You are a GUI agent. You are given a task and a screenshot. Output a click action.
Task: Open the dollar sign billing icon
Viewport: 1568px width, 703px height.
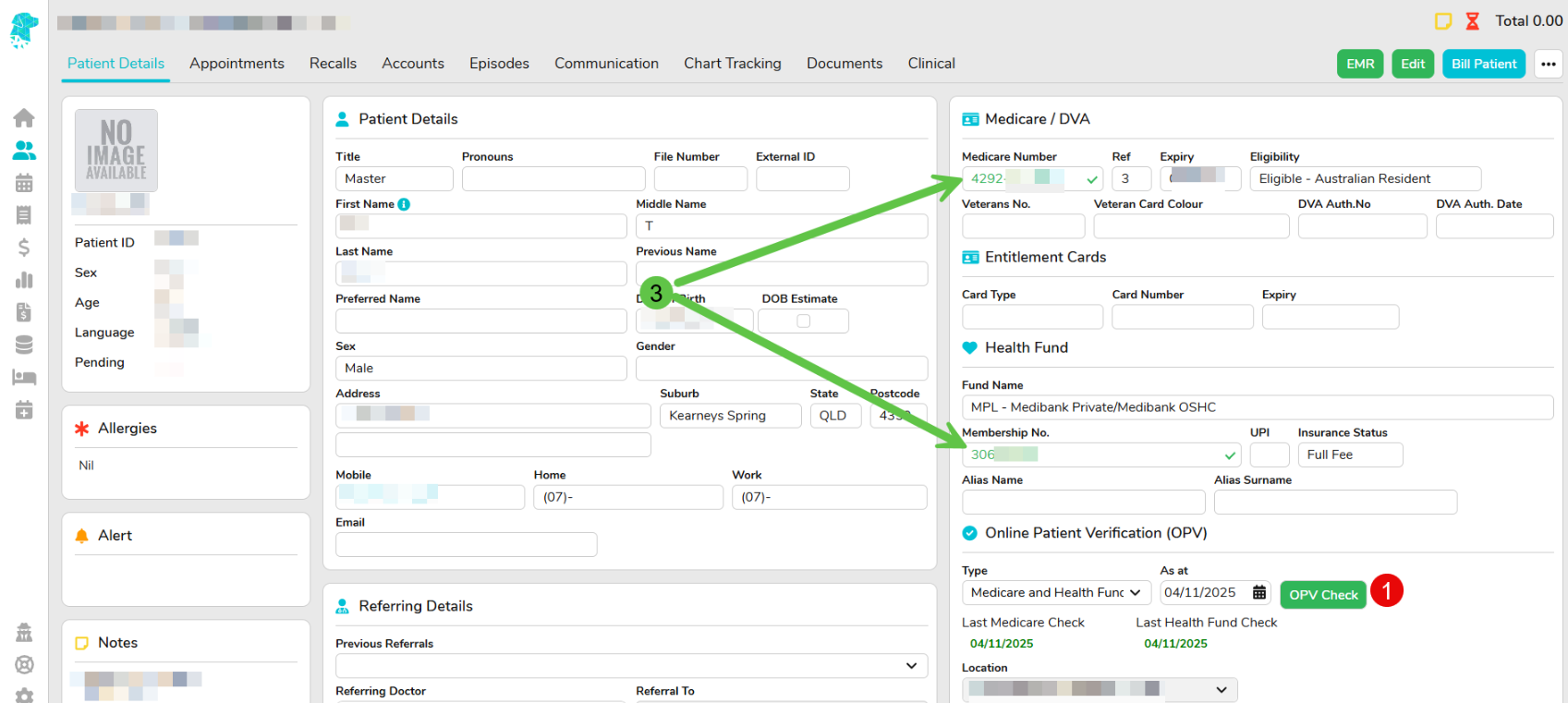click(x=24, y=248)
